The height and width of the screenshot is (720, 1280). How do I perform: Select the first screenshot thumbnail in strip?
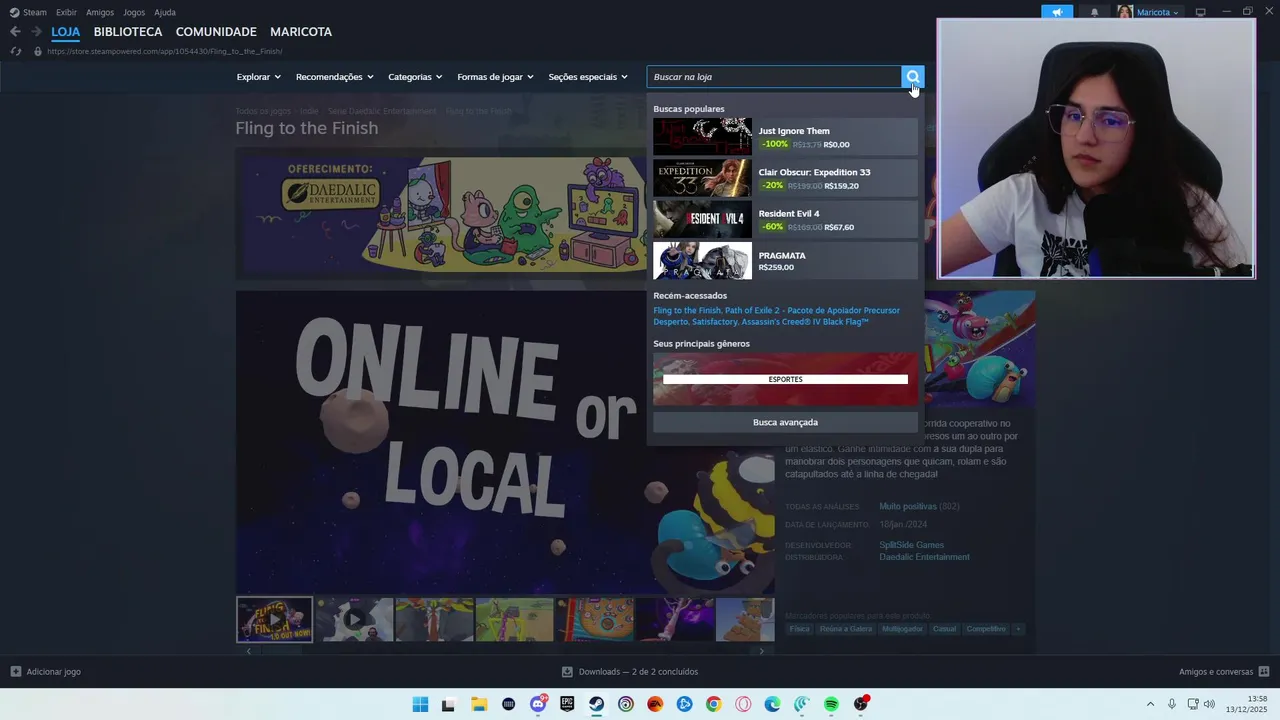click(274, 619)
